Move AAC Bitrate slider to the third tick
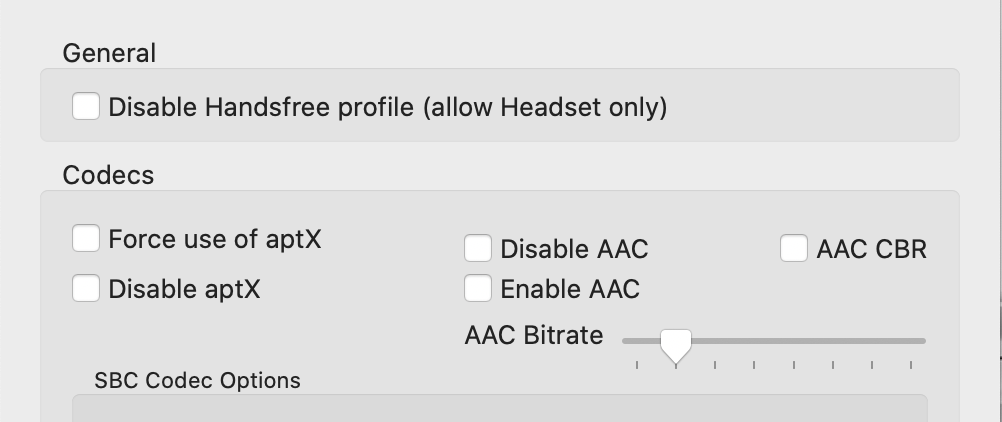The height and width of the screenshot is (422, 1002). (715, 341)
